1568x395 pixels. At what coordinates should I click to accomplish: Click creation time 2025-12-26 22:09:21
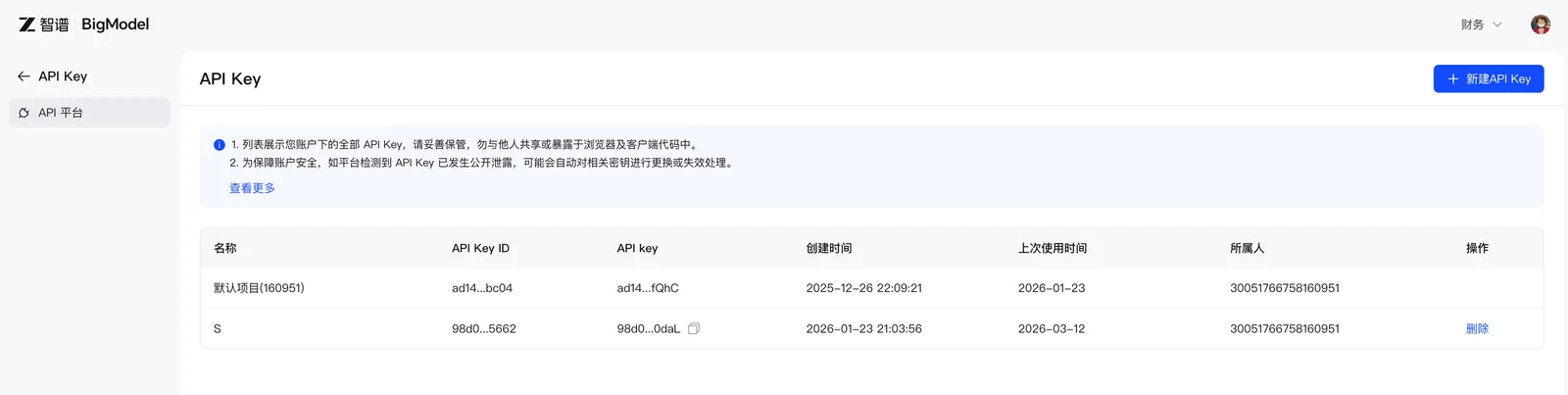(x=863, y=288)
